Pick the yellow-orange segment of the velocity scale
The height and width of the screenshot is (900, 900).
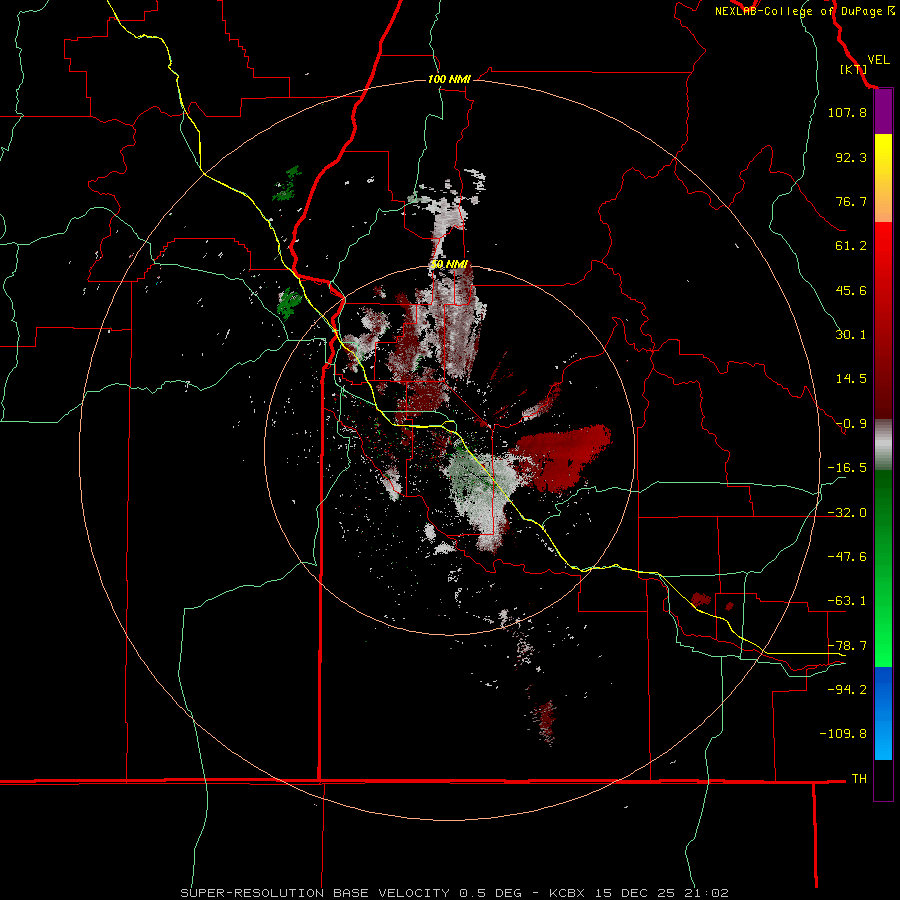[x=883, y=178]
